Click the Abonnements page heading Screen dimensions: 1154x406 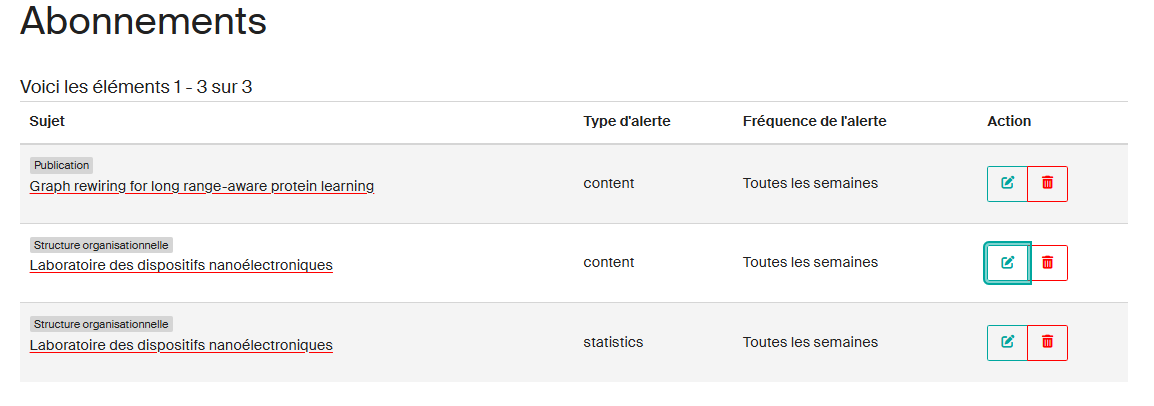tap(143, 21)
